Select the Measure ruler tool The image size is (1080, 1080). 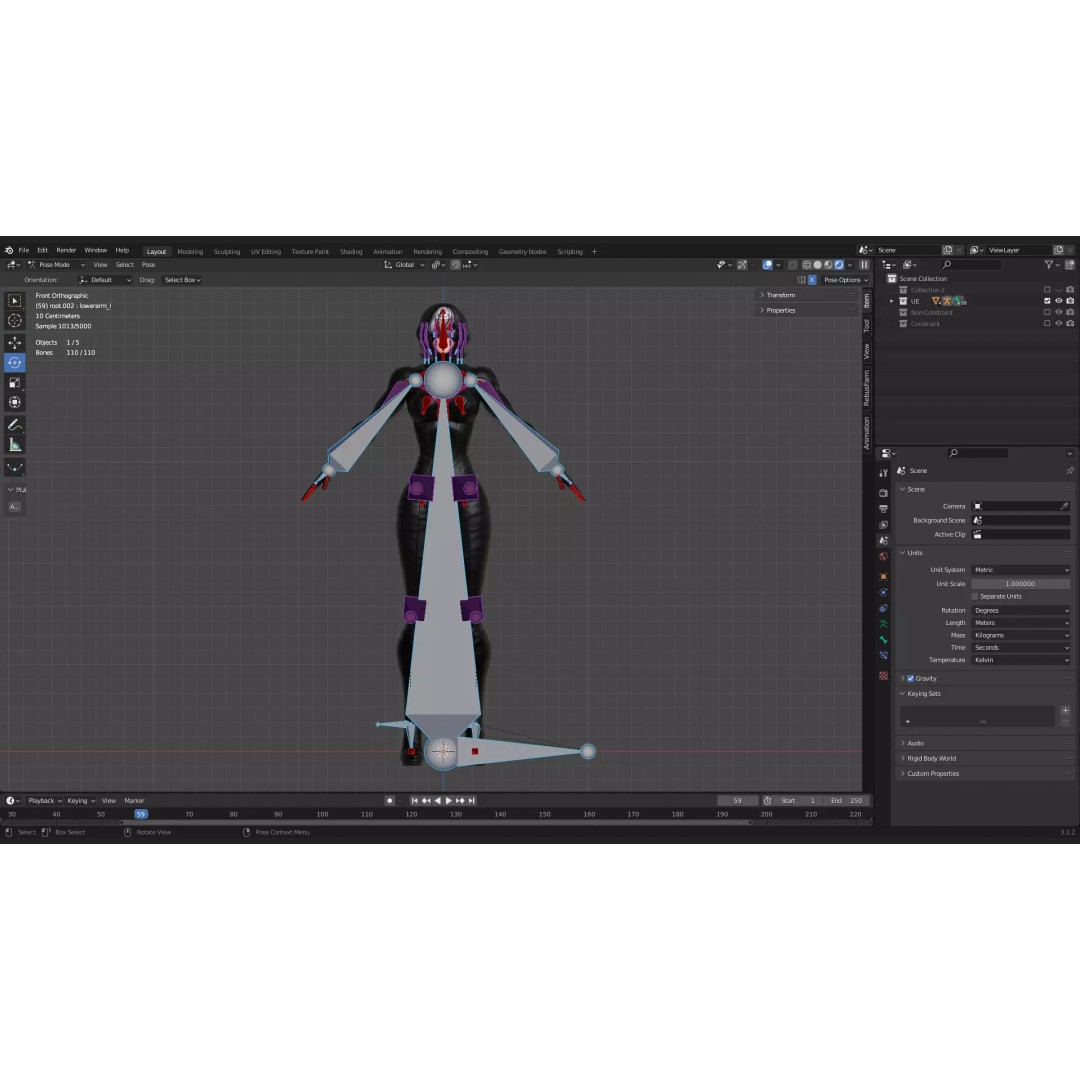pyautogui.click(x=14, y=446)
